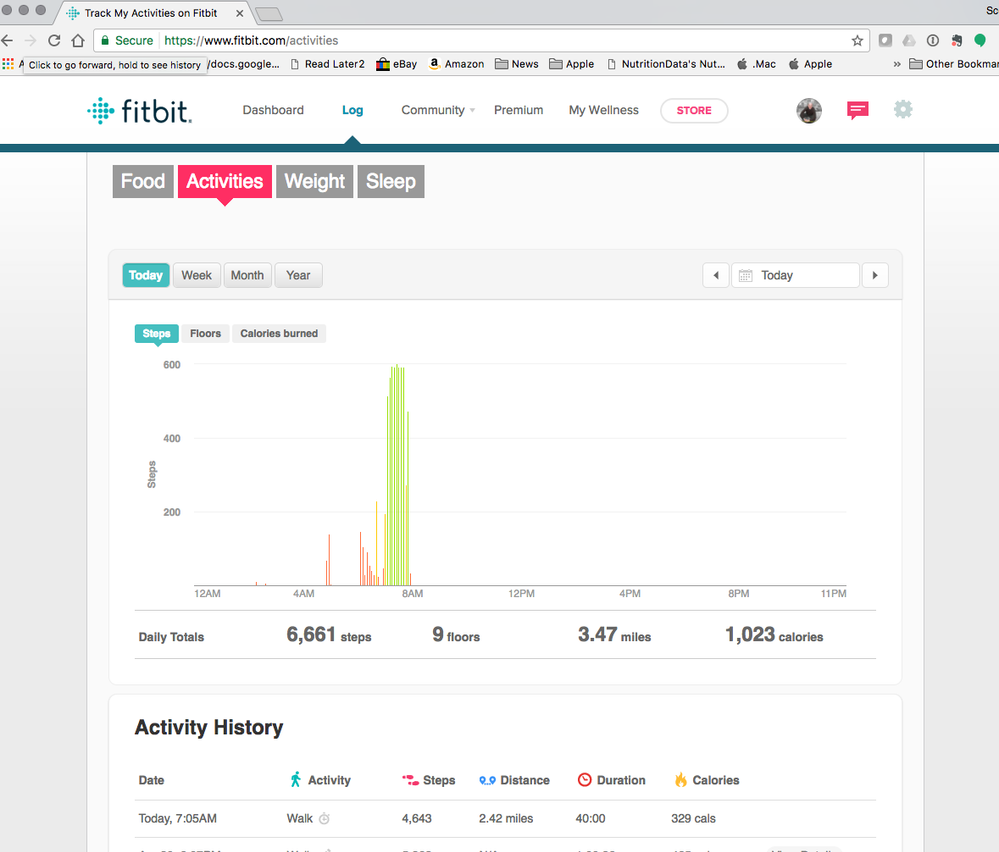Open the notifications message icon
Viewport: 999px width, 852px height.
857,110
